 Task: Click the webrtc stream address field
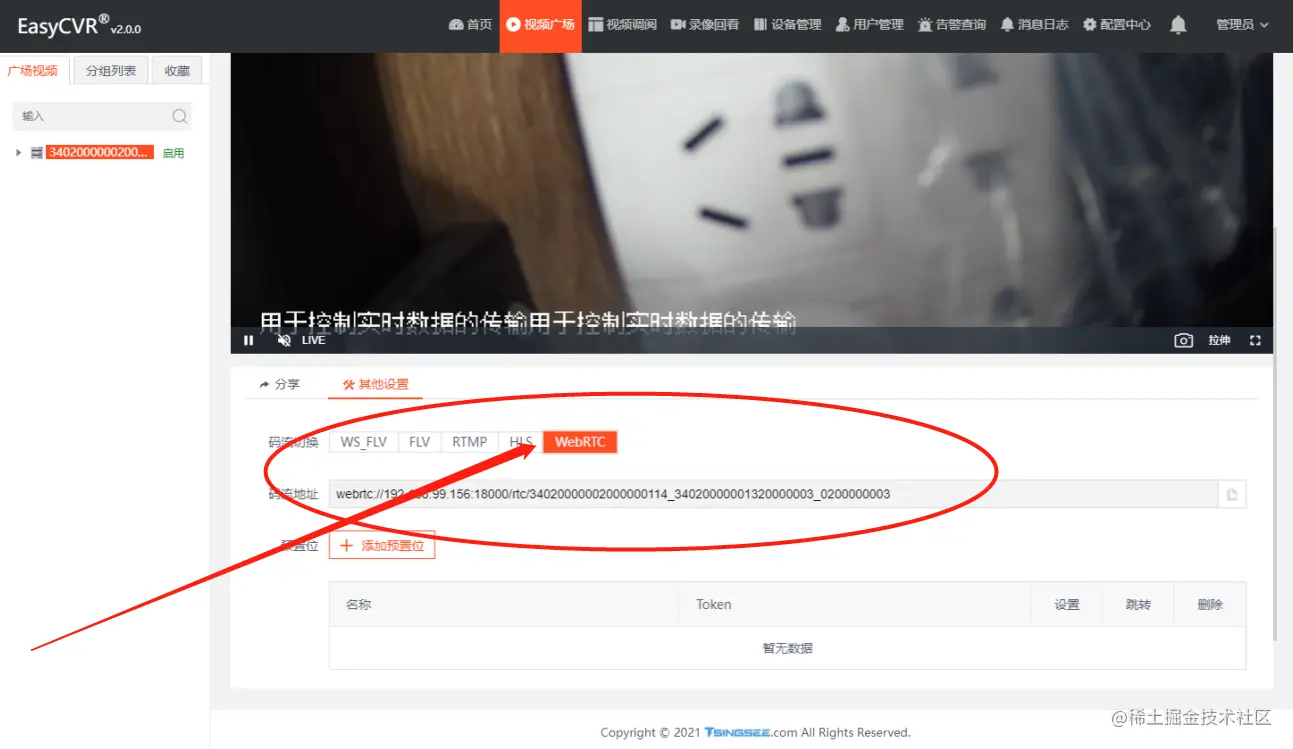[x=773, y=494]
